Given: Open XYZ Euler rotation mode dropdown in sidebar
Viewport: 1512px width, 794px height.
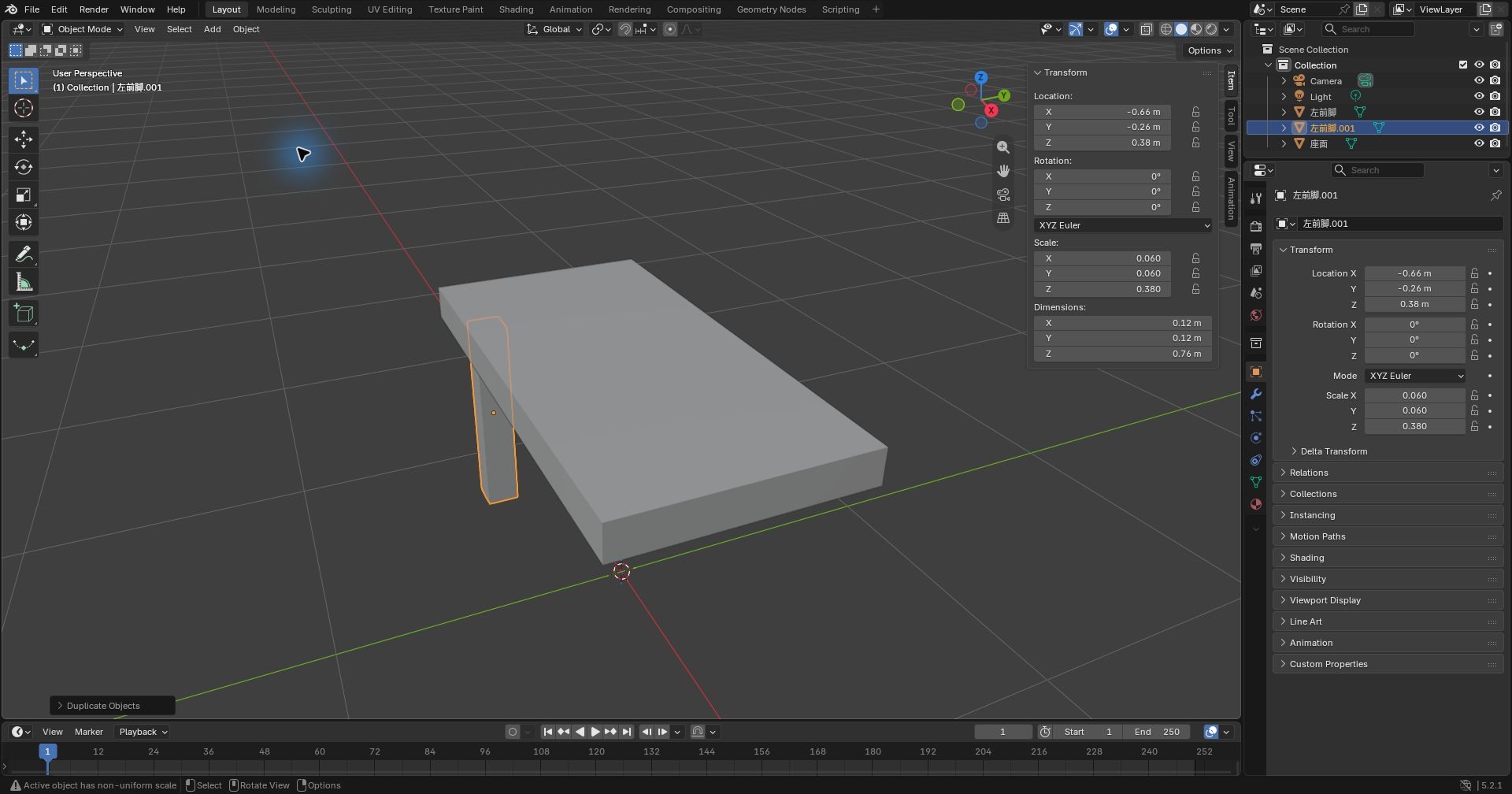Looking at the screenshot, I should point(1123,225).
